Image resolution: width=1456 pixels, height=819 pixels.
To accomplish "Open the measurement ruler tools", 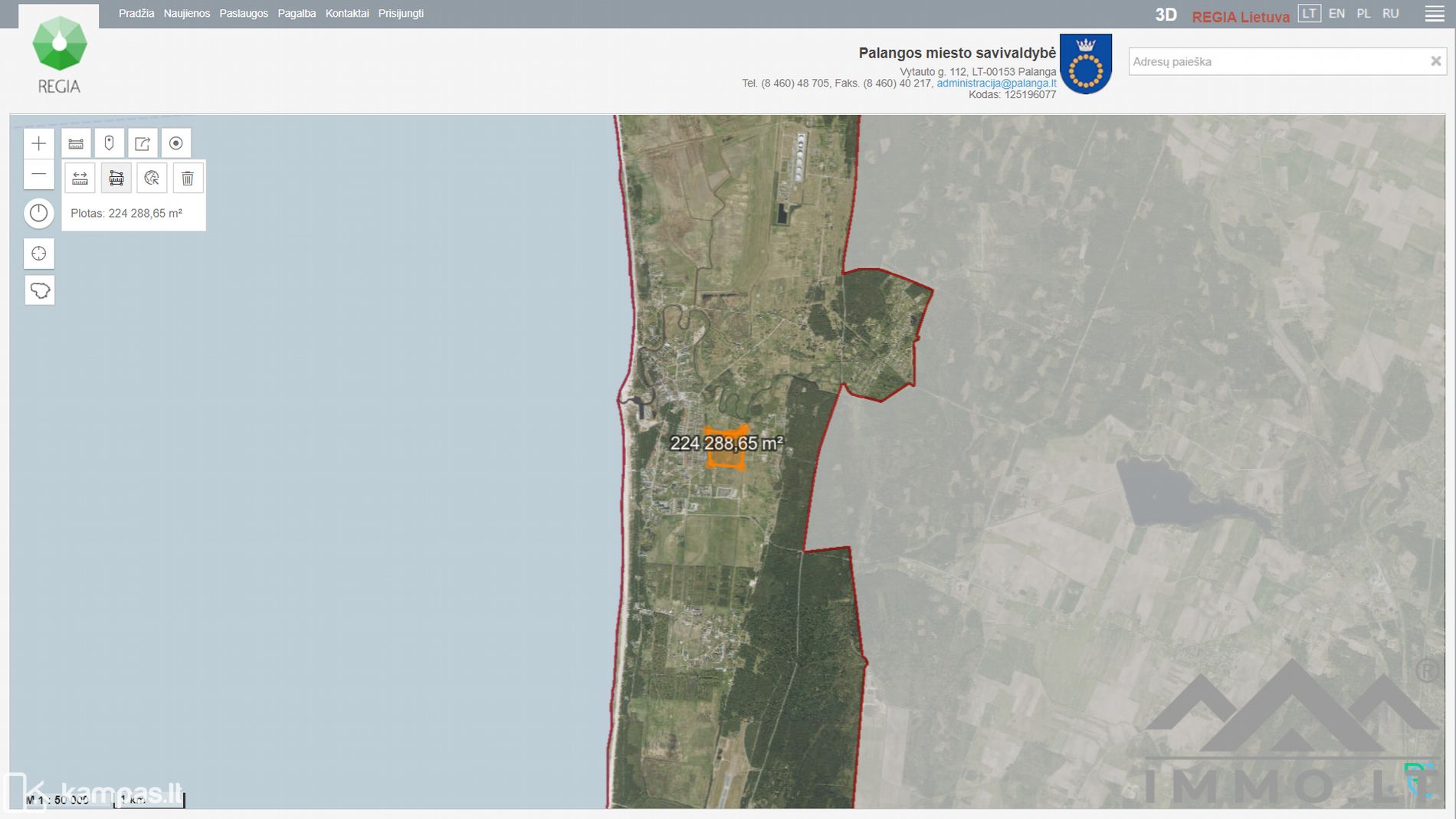I will 76,143.
